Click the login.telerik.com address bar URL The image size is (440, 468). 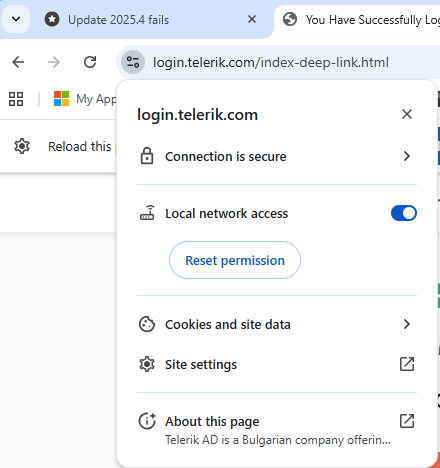(271, 62)
